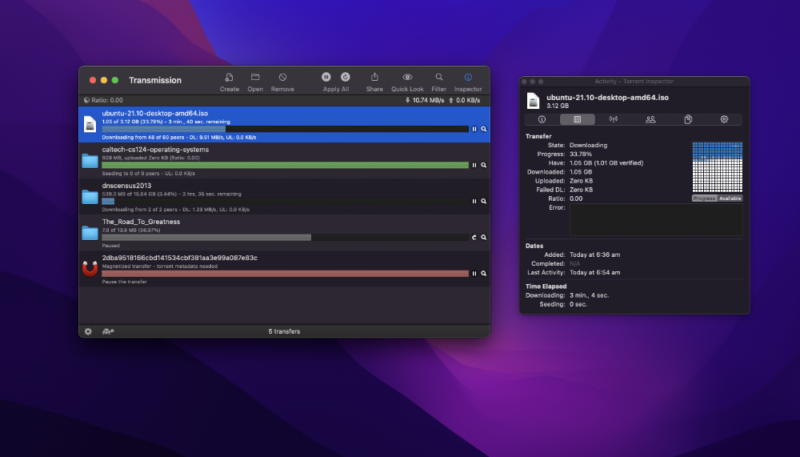Open the Files inspector tab
The height and width of the screenshot is (457, 800).
click(688, 119)
